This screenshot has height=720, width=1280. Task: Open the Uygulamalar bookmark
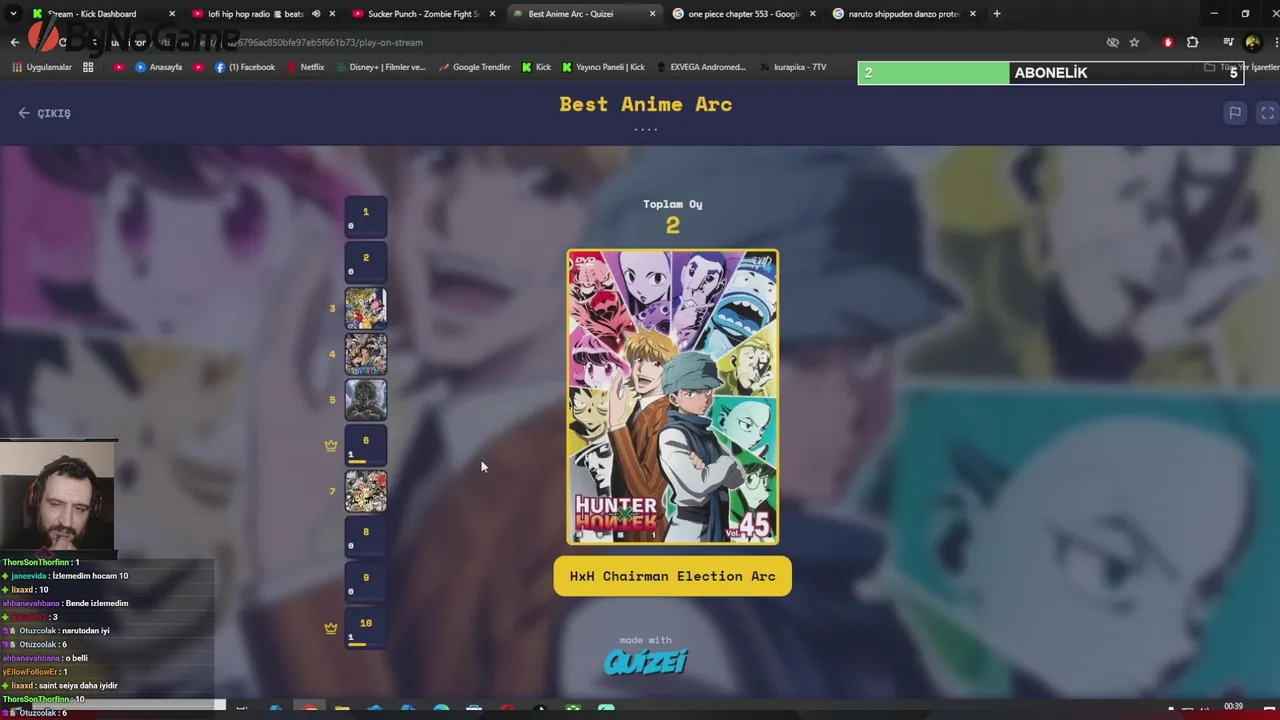42,67
